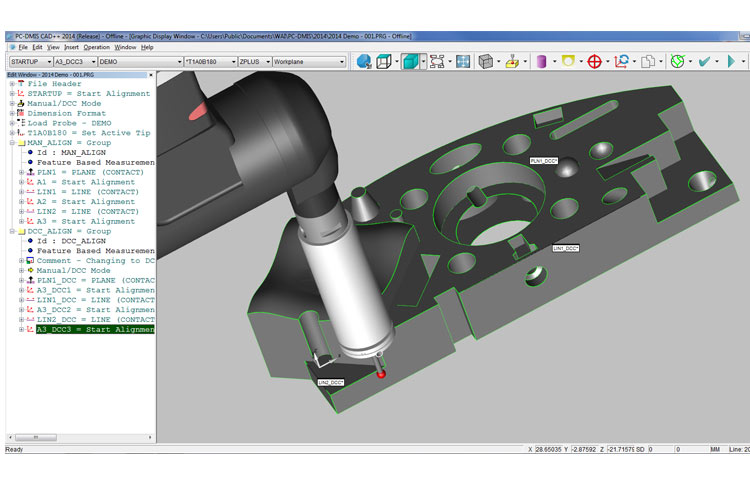Screen dimensions: 750x500
Task: Click the teal execute play arrow
Action: [731, 61]
